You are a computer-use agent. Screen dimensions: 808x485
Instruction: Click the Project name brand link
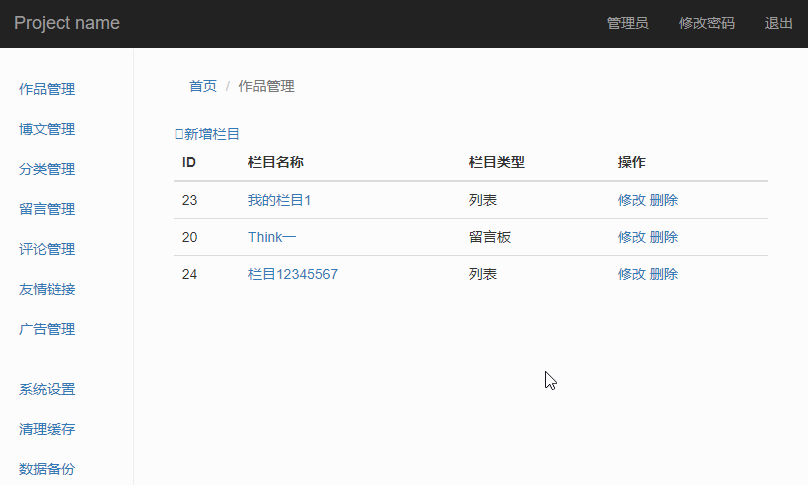tap(67, 23)
